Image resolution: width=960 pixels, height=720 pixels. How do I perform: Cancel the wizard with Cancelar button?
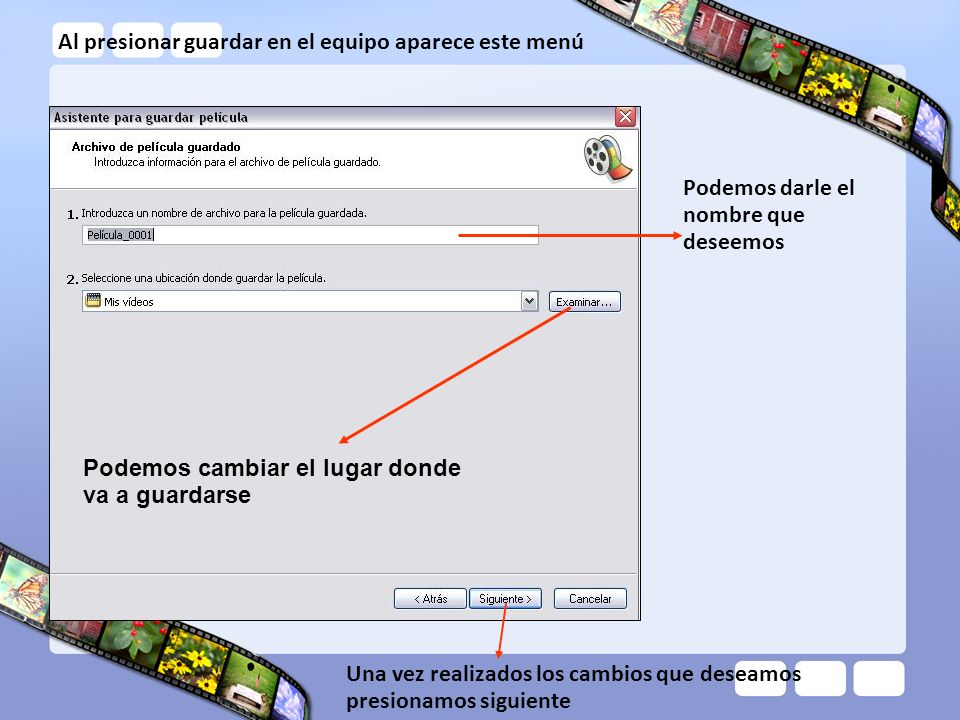point(590,599)
